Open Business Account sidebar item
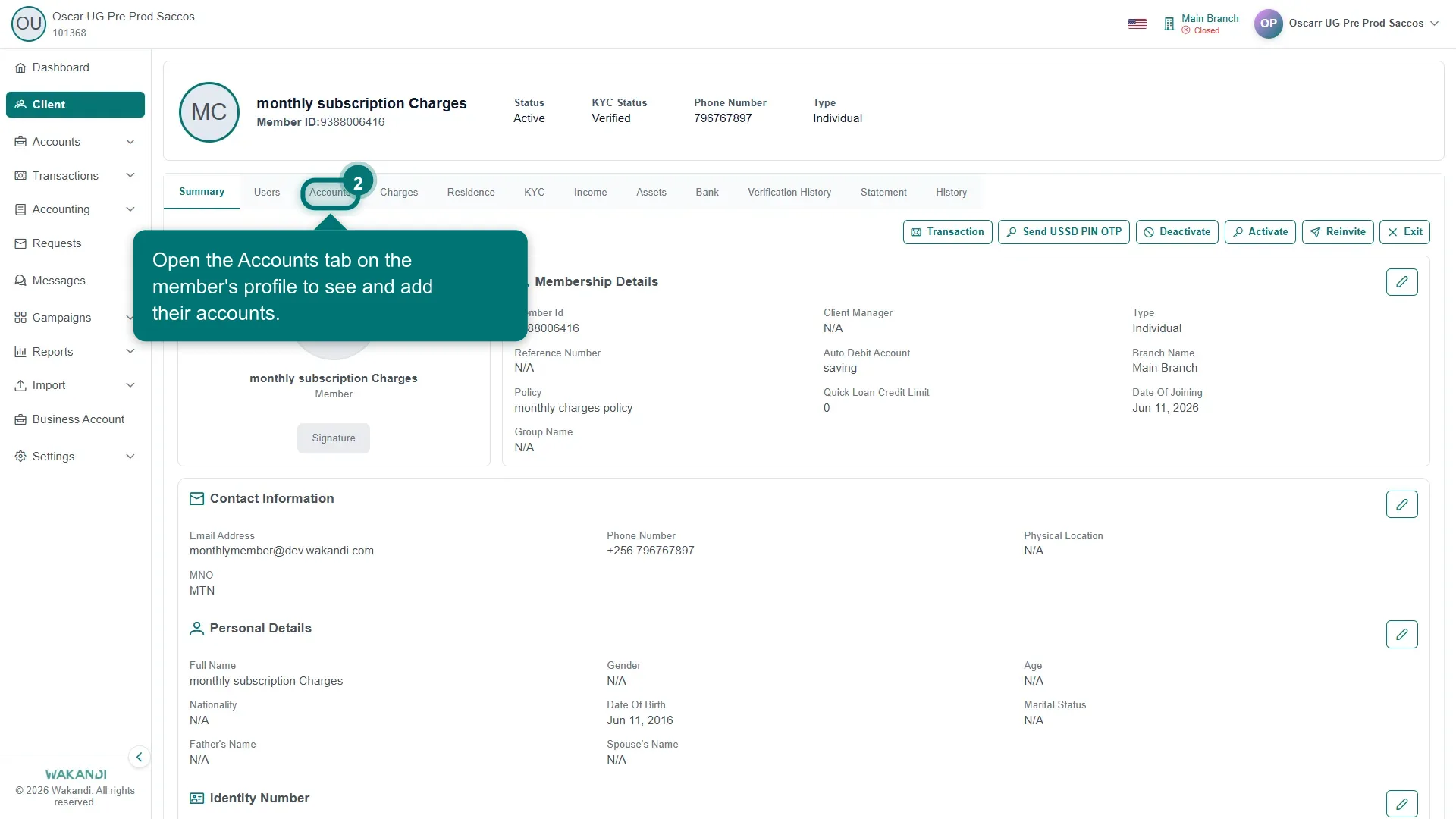This screenshot has width=1456, height=819. pos(75,419)
